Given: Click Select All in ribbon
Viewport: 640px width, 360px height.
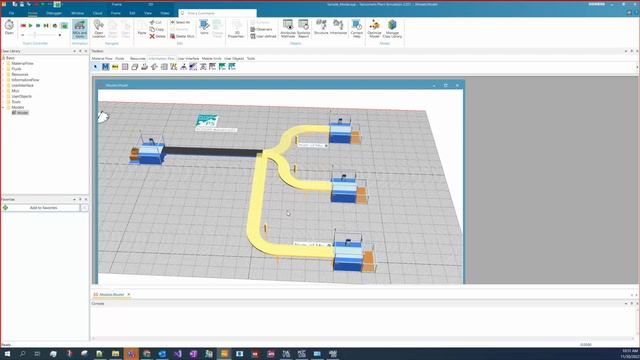Looking at the screenshot, I should (180, 22).
